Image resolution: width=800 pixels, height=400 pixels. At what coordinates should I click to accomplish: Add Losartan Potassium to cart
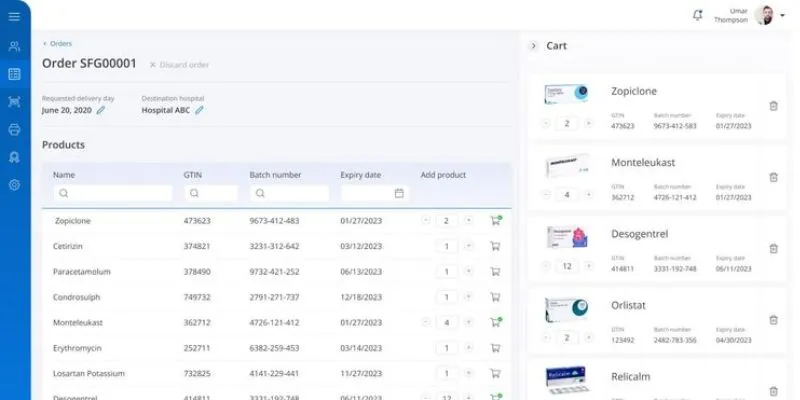495,373
